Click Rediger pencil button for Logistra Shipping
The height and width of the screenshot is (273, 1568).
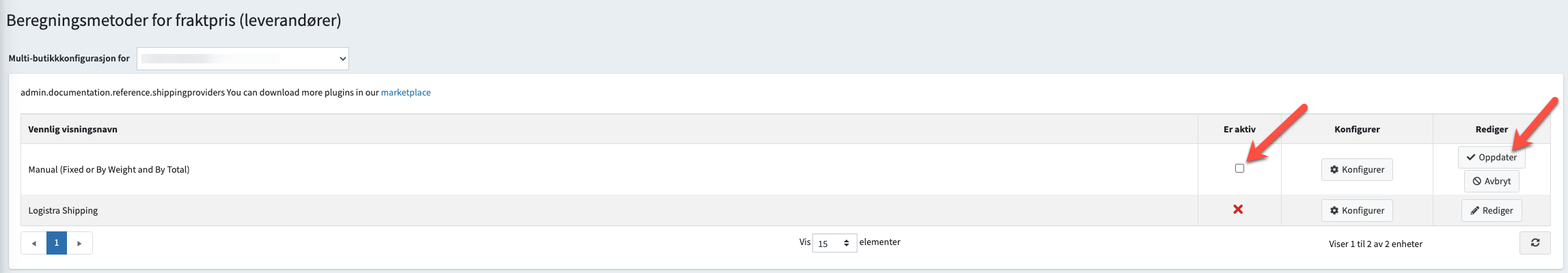(x=1491, y=211)
